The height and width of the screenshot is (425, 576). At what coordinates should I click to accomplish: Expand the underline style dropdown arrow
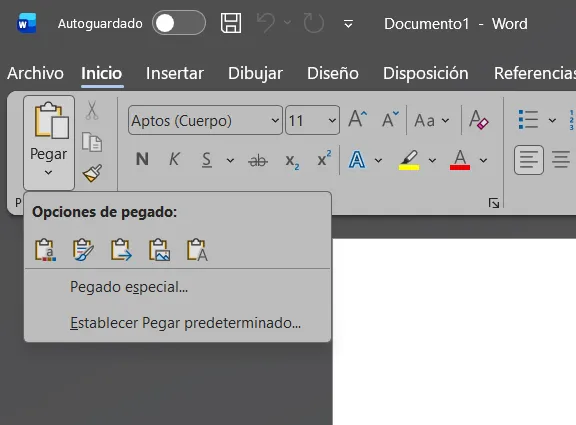(x=230, y=161)
